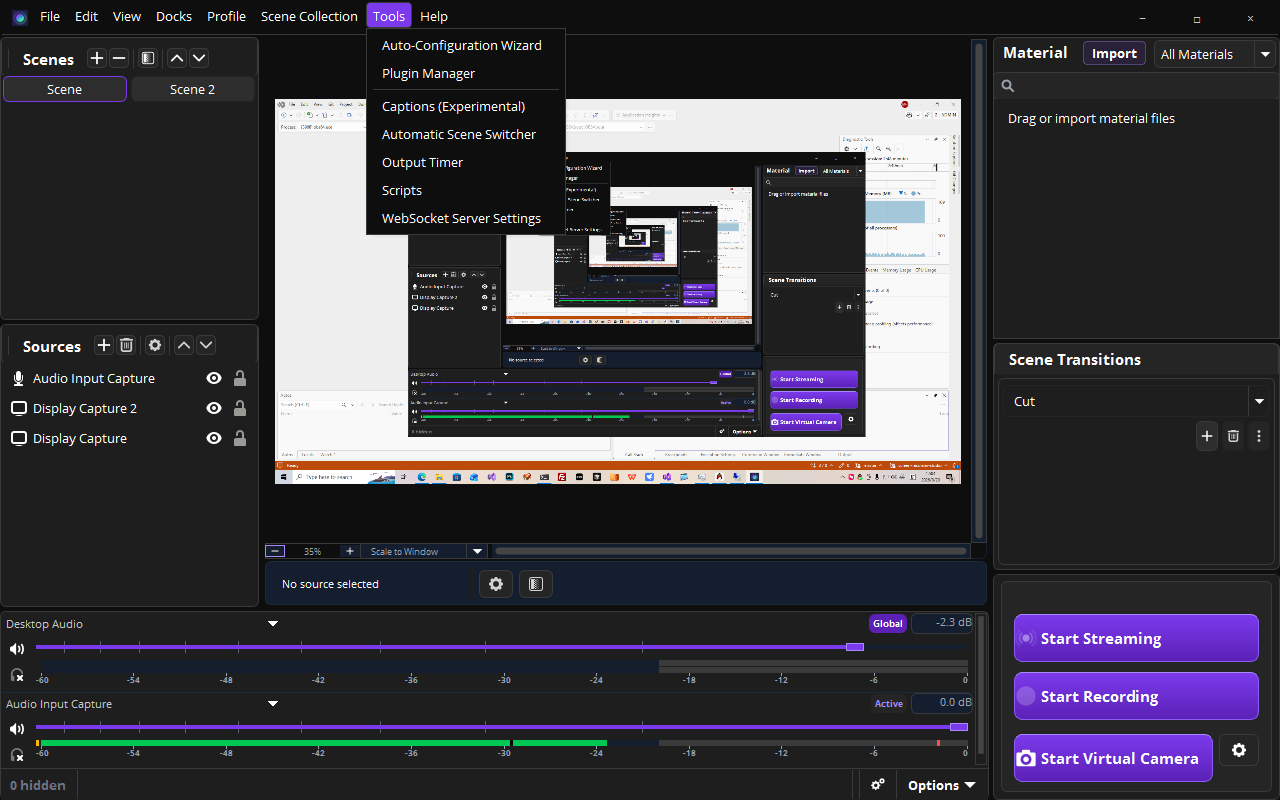Add a scene transition with plus icon
The image size is (1280, 800).
click(1207, 436)
